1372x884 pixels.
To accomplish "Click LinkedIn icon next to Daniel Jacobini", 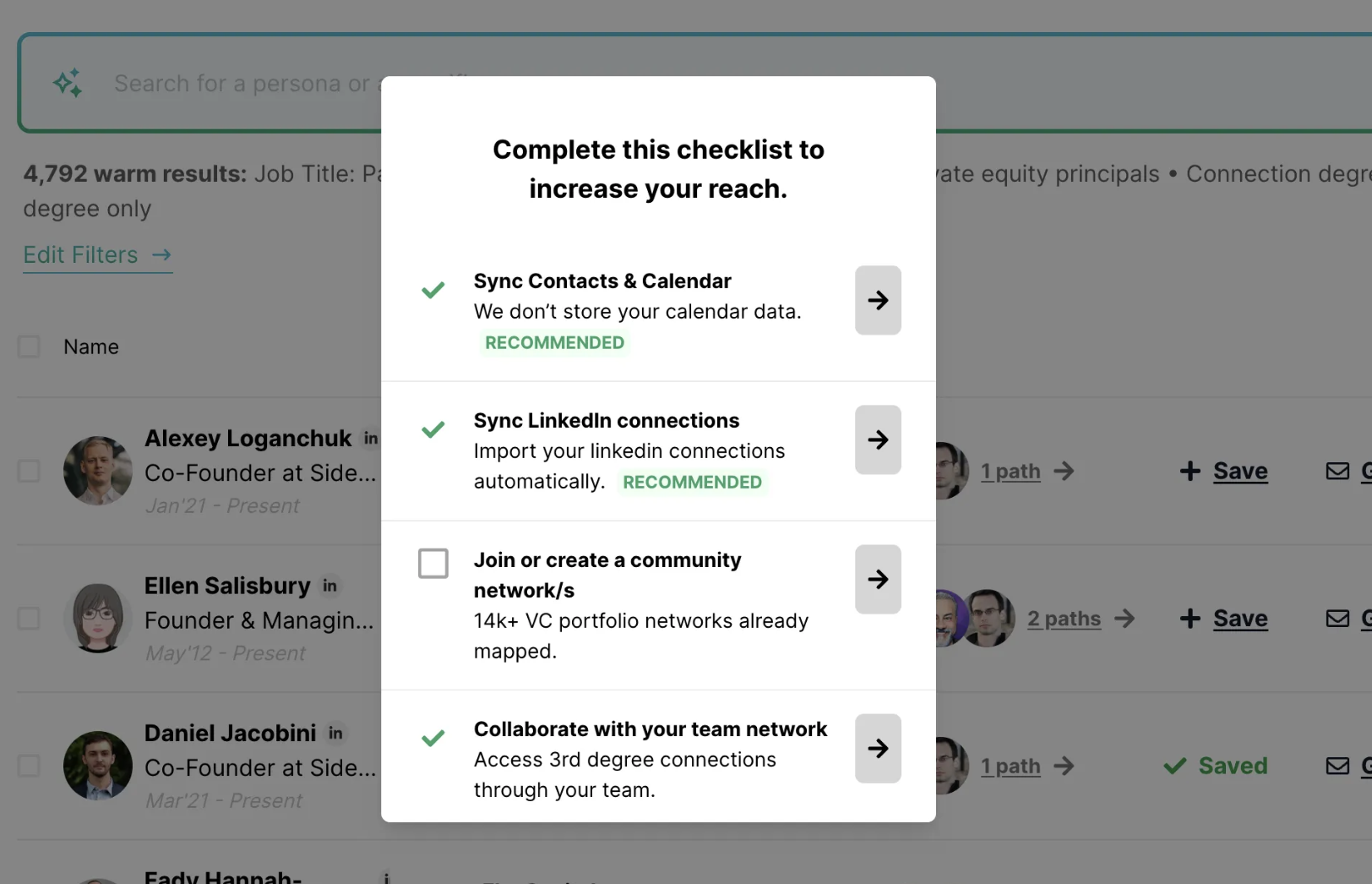I will pos(335,733).
